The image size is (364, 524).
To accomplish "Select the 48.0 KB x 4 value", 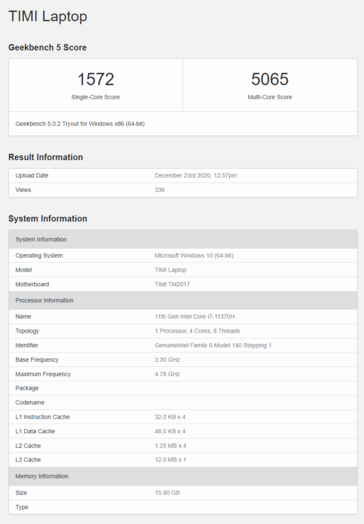I will [x=170, y=431].
